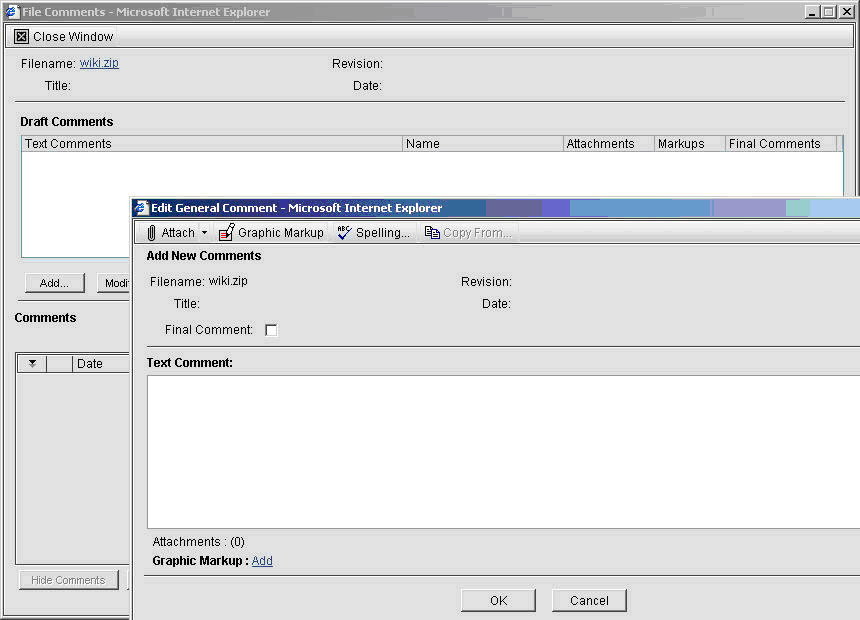Maximize the File Comments window
This screenshot has width=860, height=620.
(829, 12)
